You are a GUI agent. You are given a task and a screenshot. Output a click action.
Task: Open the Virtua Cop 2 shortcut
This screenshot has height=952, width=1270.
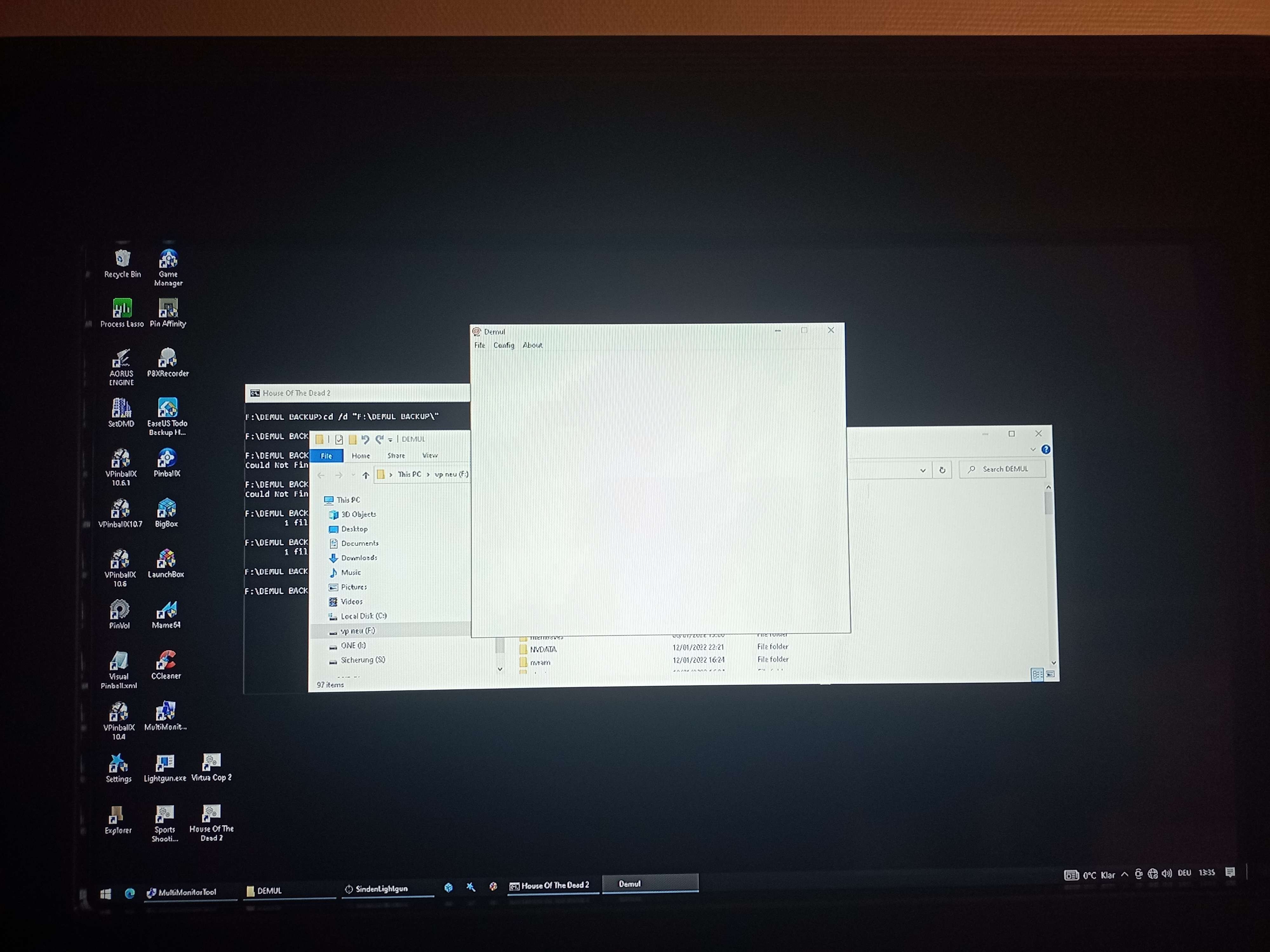[211, 768]
